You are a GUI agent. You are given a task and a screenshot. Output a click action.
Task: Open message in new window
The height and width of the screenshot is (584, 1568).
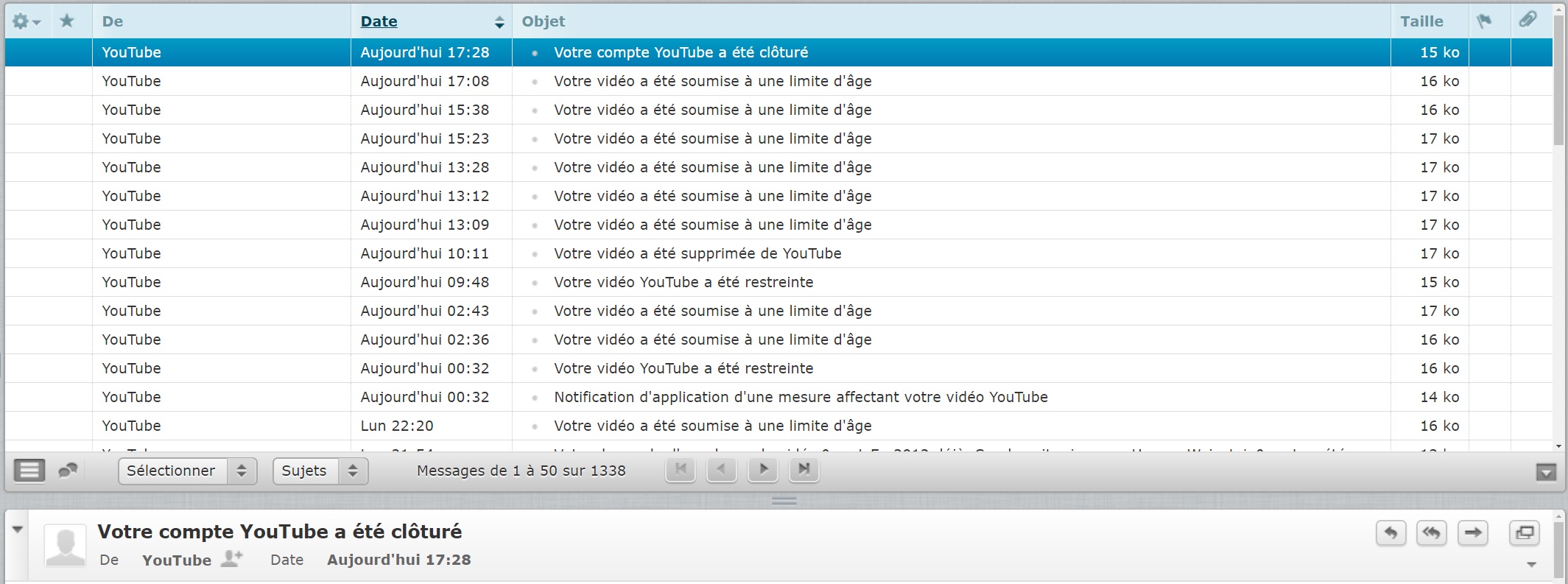[x=1525, y=532]
